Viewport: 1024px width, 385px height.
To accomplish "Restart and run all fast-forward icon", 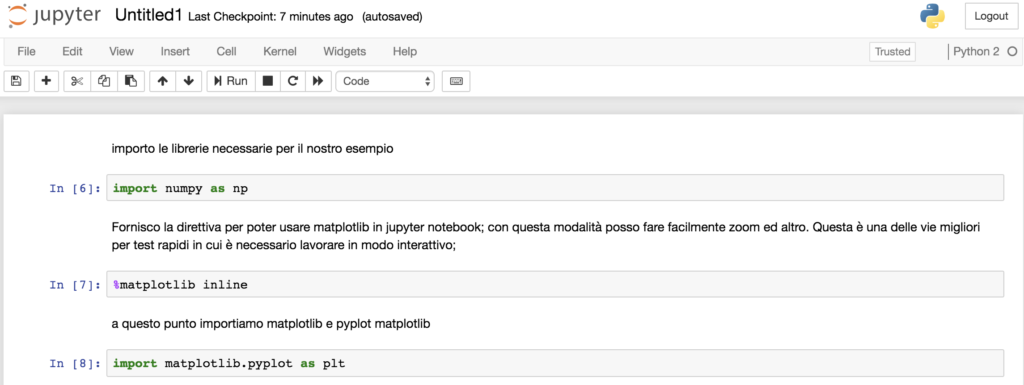I will coord(318,82).
